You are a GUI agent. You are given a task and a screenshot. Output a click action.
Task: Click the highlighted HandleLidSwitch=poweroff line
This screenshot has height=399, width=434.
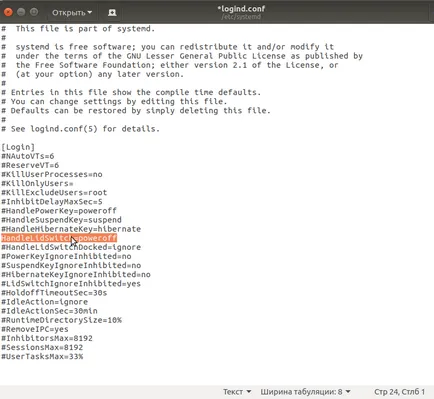click(59, 238)
